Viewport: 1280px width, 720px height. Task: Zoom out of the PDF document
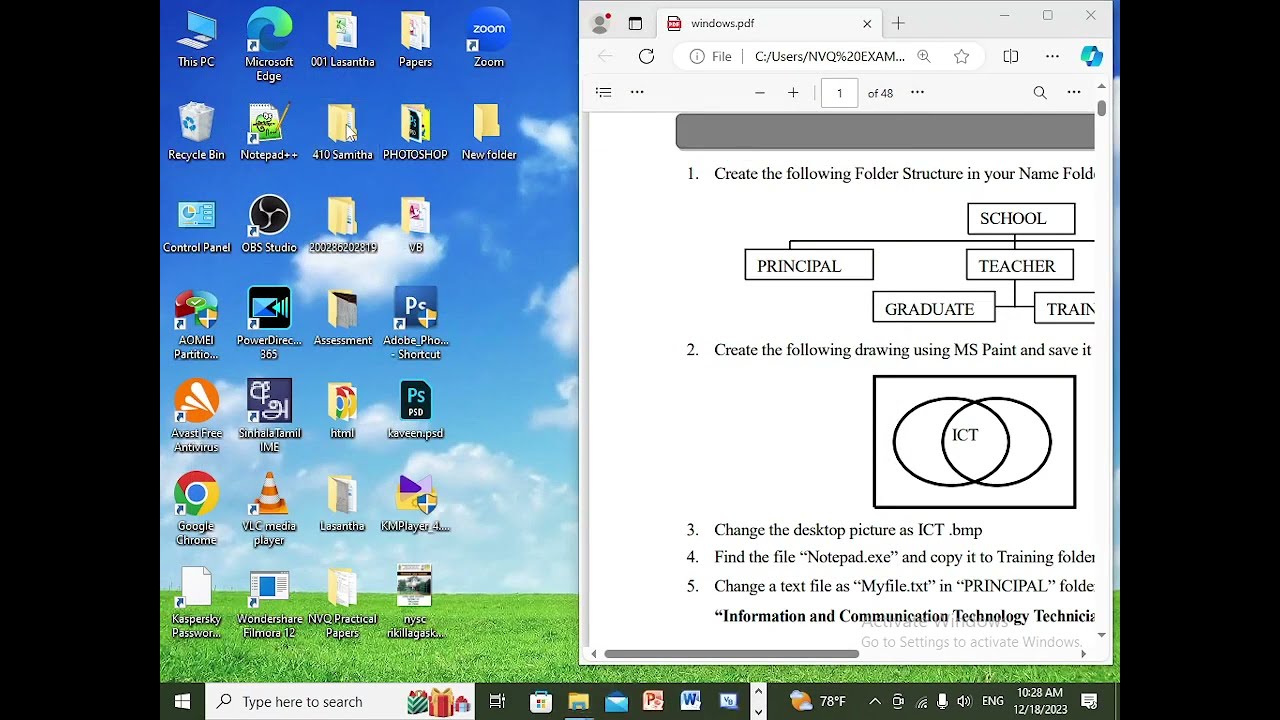click(760, 93)
